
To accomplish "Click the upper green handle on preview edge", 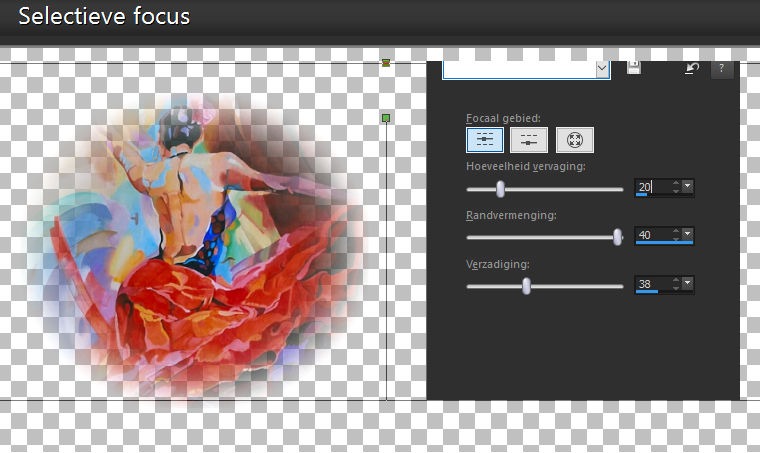I will tap(386, 62).
